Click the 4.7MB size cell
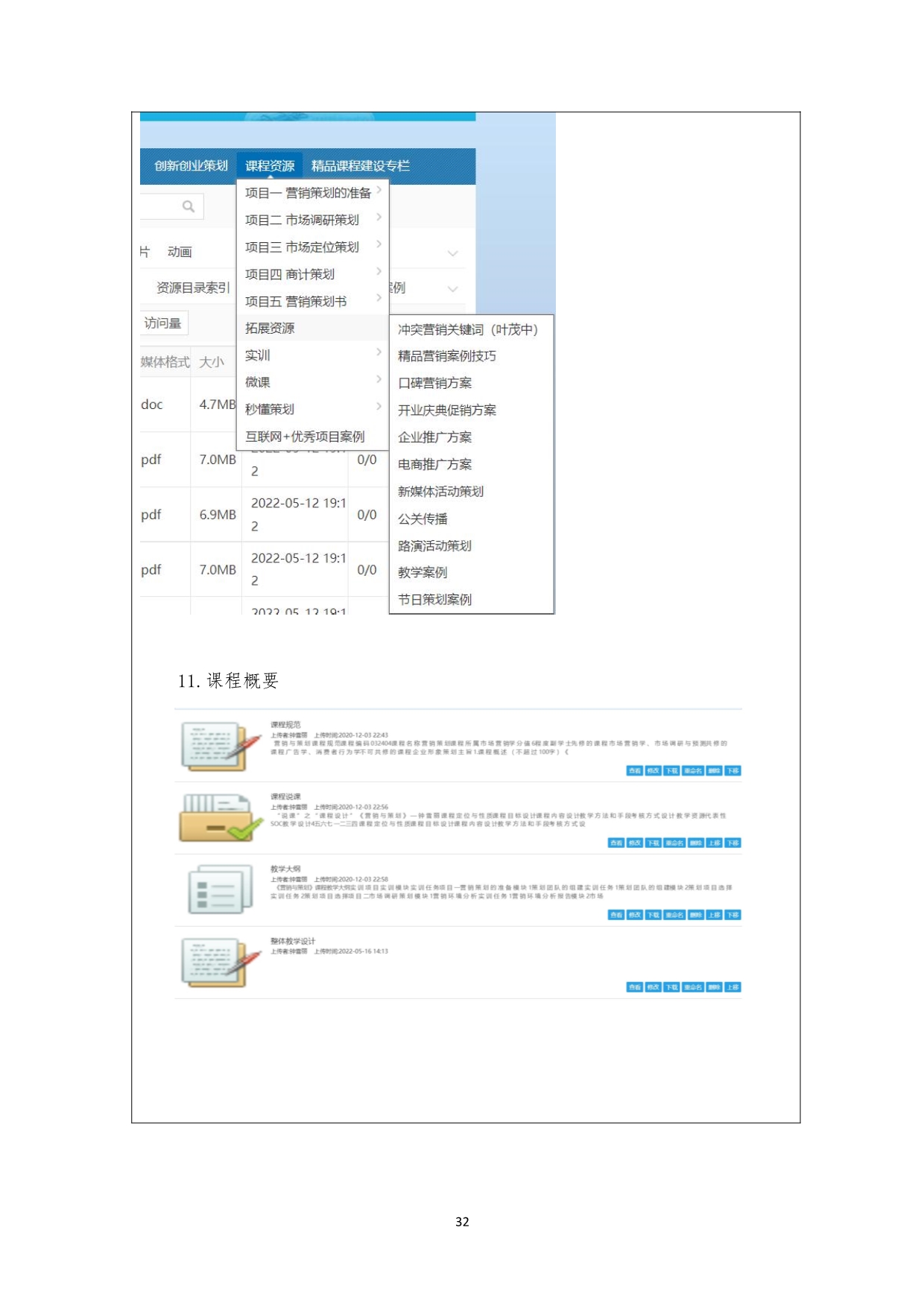Viewport: 924px width, 1306px height. tap(217, 405)
